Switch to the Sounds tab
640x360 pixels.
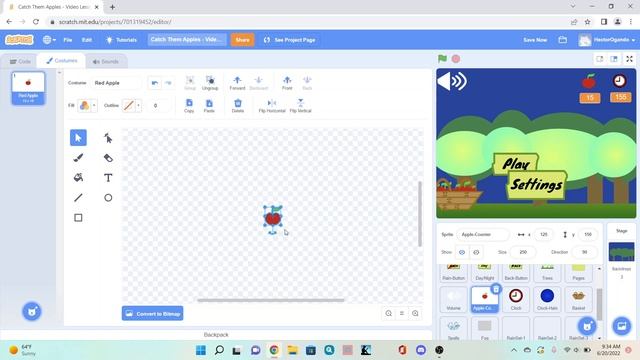tap(105, 62)
